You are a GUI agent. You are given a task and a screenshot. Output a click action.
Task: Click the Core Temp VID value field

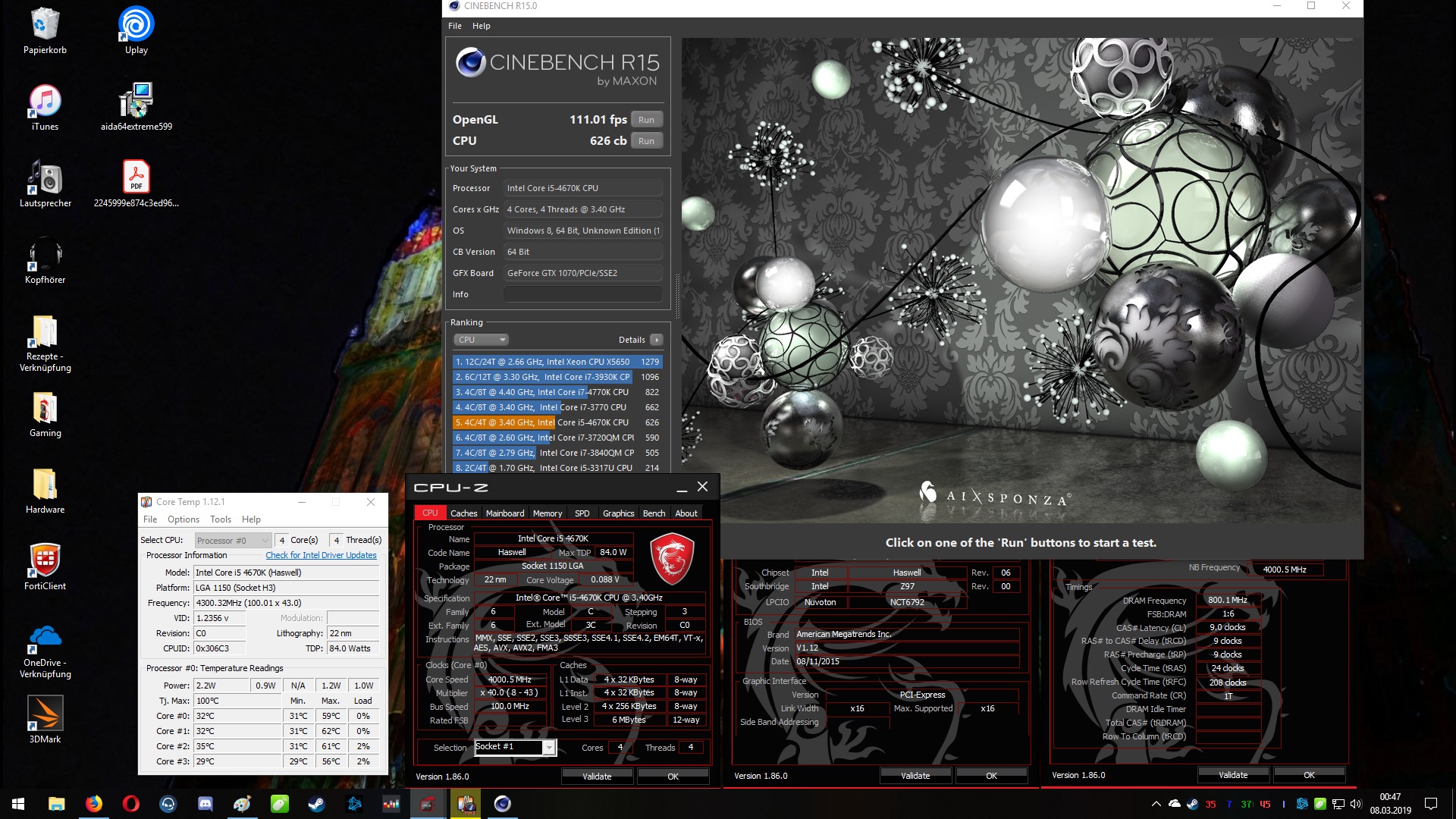(x=221, y=618)
